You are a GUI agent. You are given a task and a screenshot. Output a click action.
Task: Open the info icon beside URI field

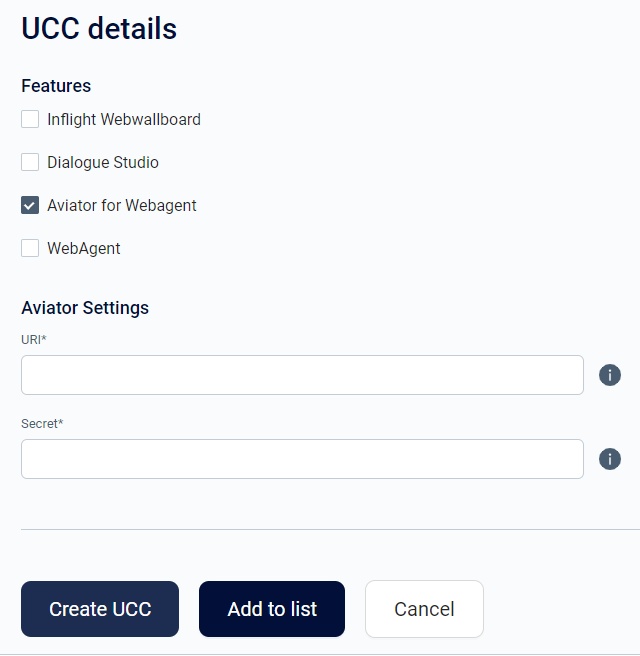tap(609, 375)
